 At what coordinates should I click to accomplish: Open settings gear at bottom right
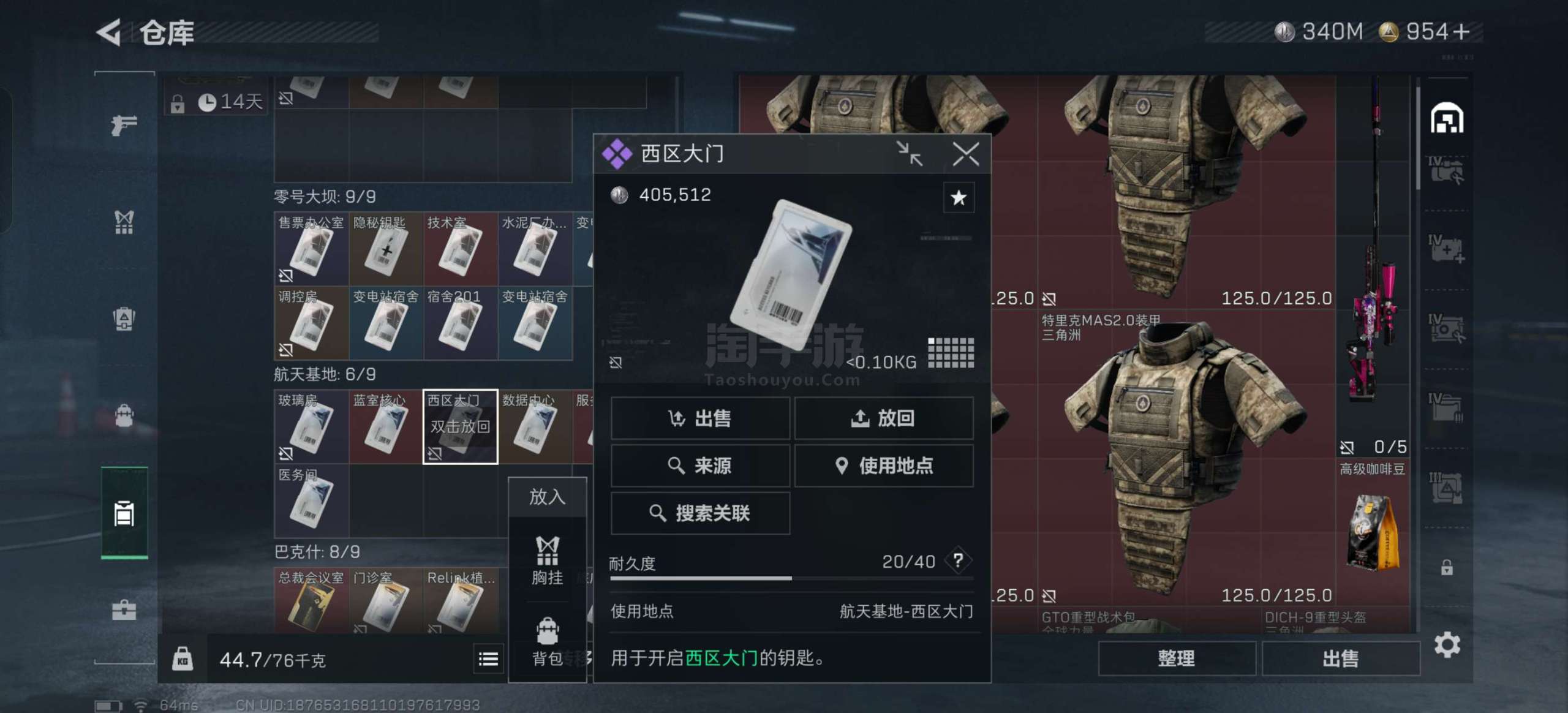pos(1447,644)
